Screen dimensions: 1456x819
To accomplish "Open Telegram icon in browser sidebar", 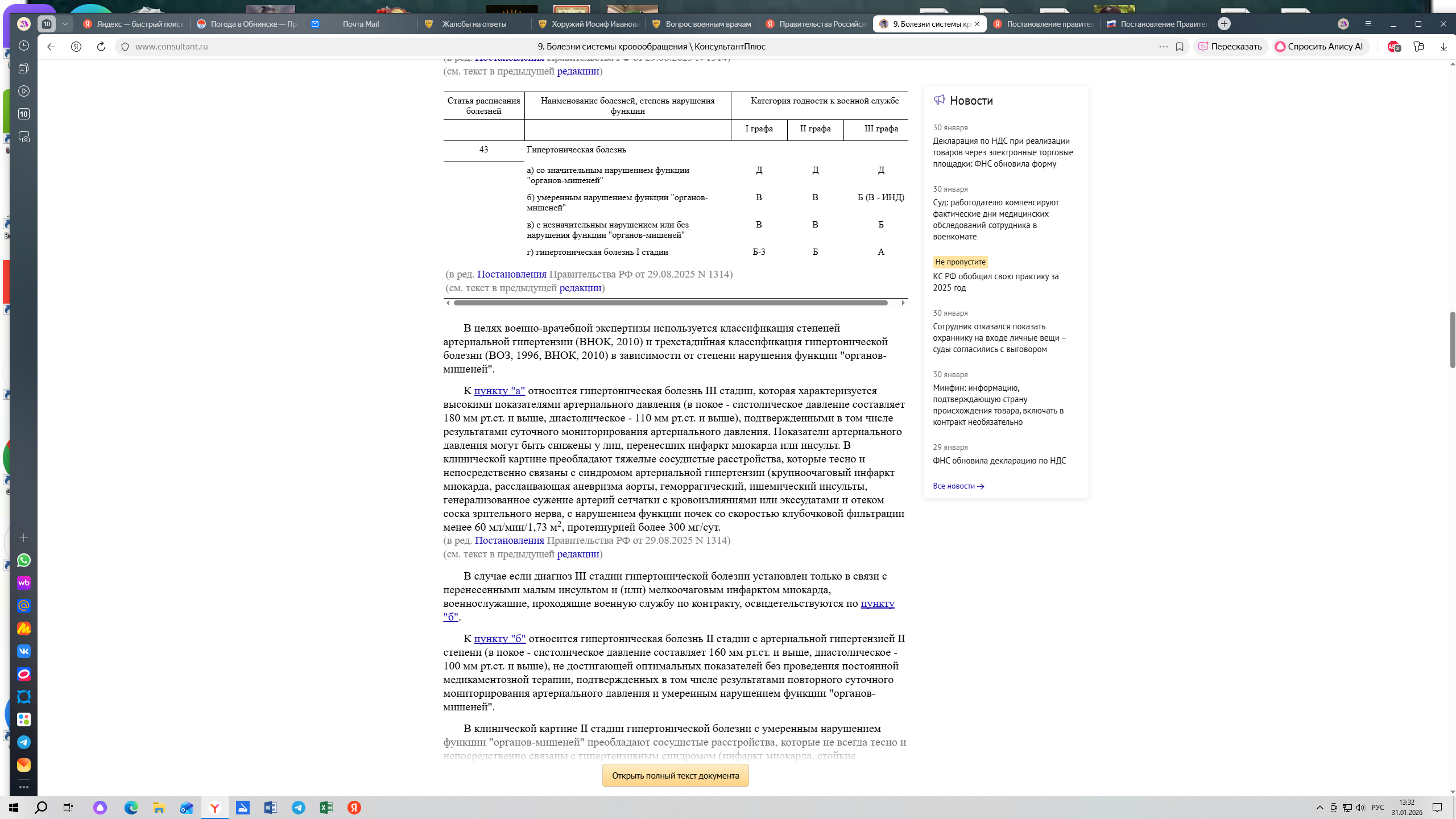I will coord(23,742).
